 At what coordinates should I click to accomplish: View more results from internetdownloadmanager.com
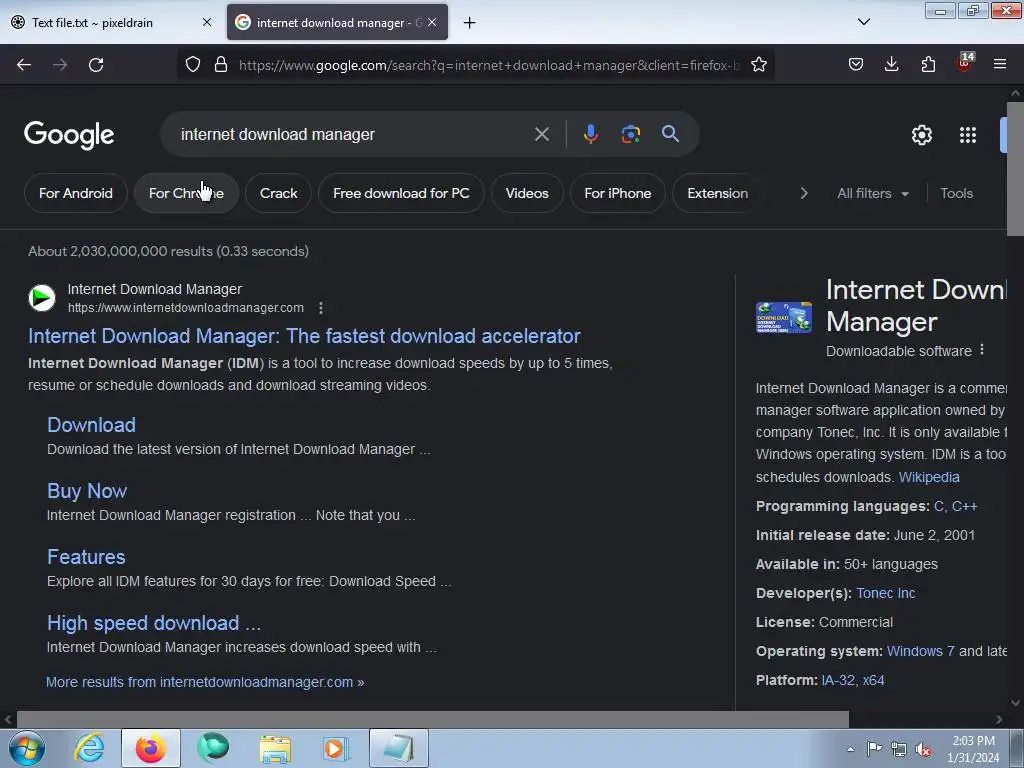point(205,682)
